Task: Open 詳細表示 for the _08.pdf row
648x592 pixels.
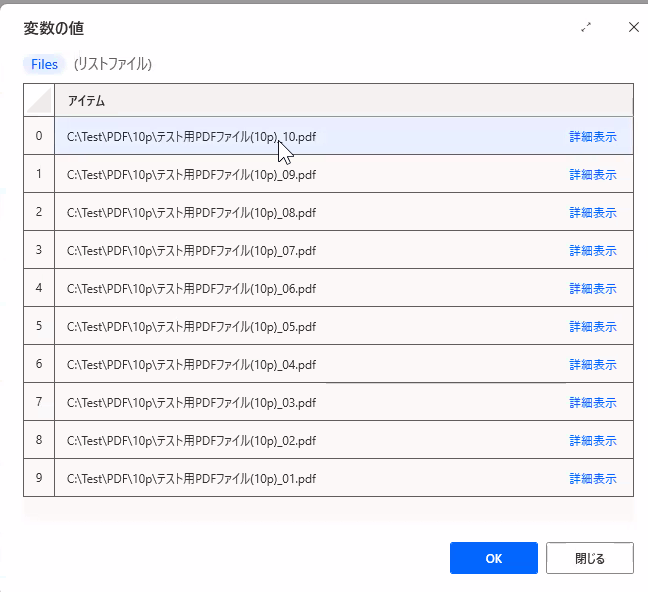Action: click(593, 213)
